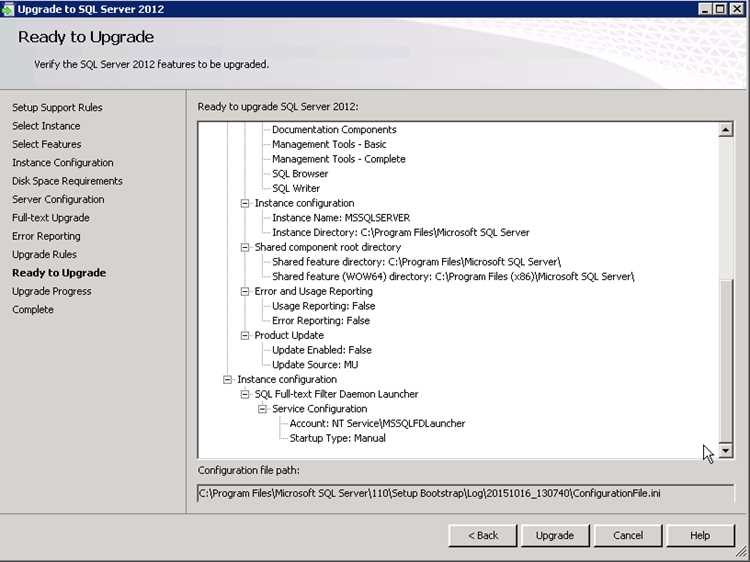The width and height of the screenshot is (750, 562).
Task: Select Shared feature directory row
Action: coord(417,262)
